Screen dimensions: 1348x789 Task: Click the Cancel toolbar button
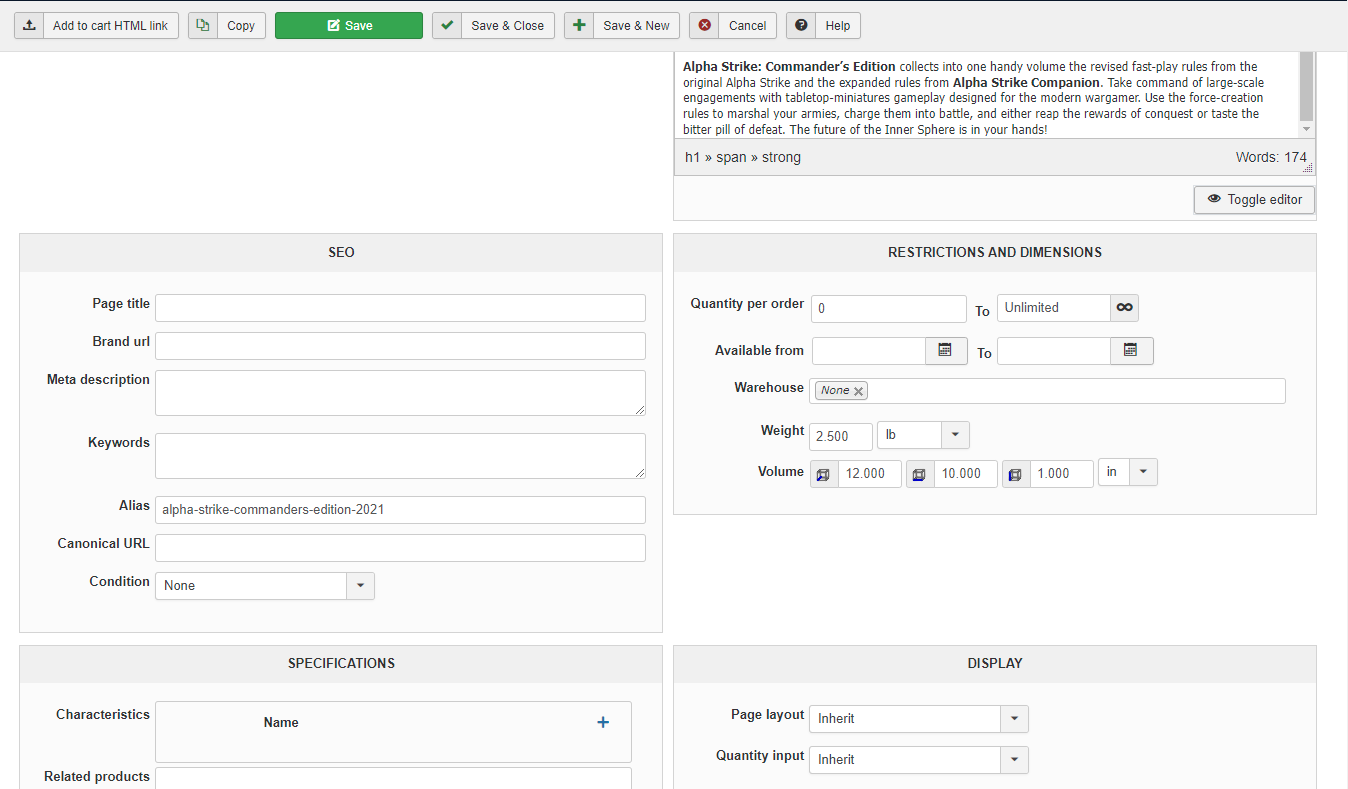point(733,26)
